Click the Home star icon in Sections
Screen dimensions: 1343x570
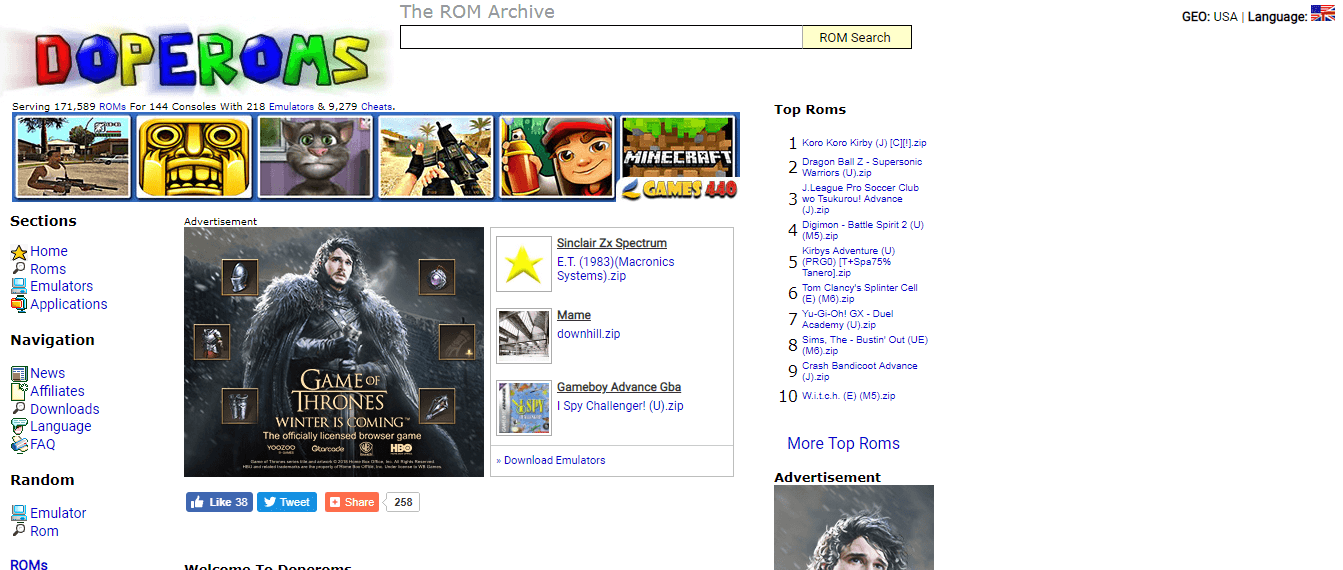(18, 252)
